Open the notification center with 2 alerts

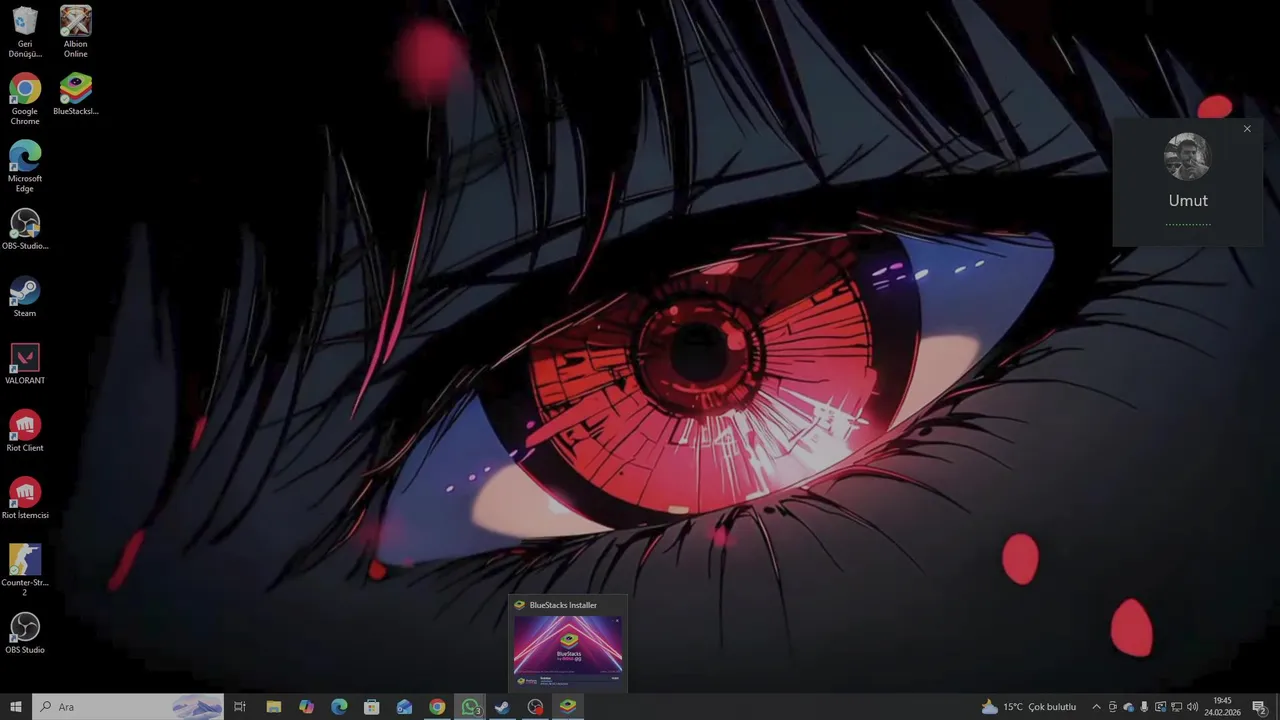[x=1259, y=707]
